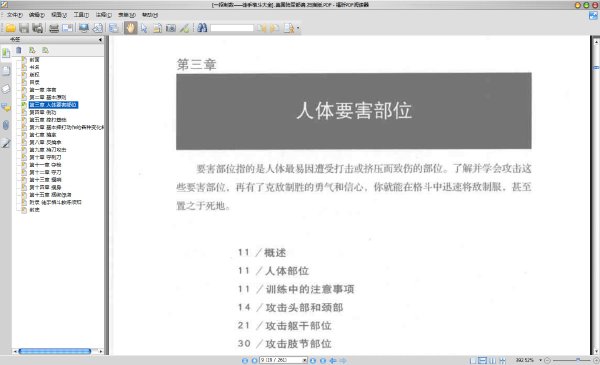Viewport: 600px width, 365px height.
Task: Select the 第六章 bookmark
Action: point(66,127)
